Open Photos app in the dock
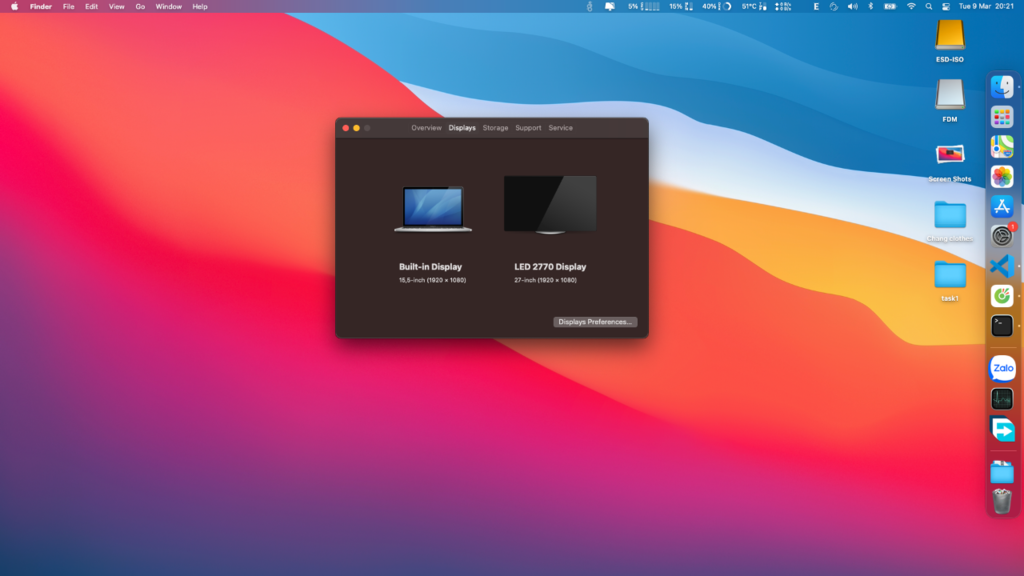Viewport: 1024px width, 576px height. point(1002,177)
